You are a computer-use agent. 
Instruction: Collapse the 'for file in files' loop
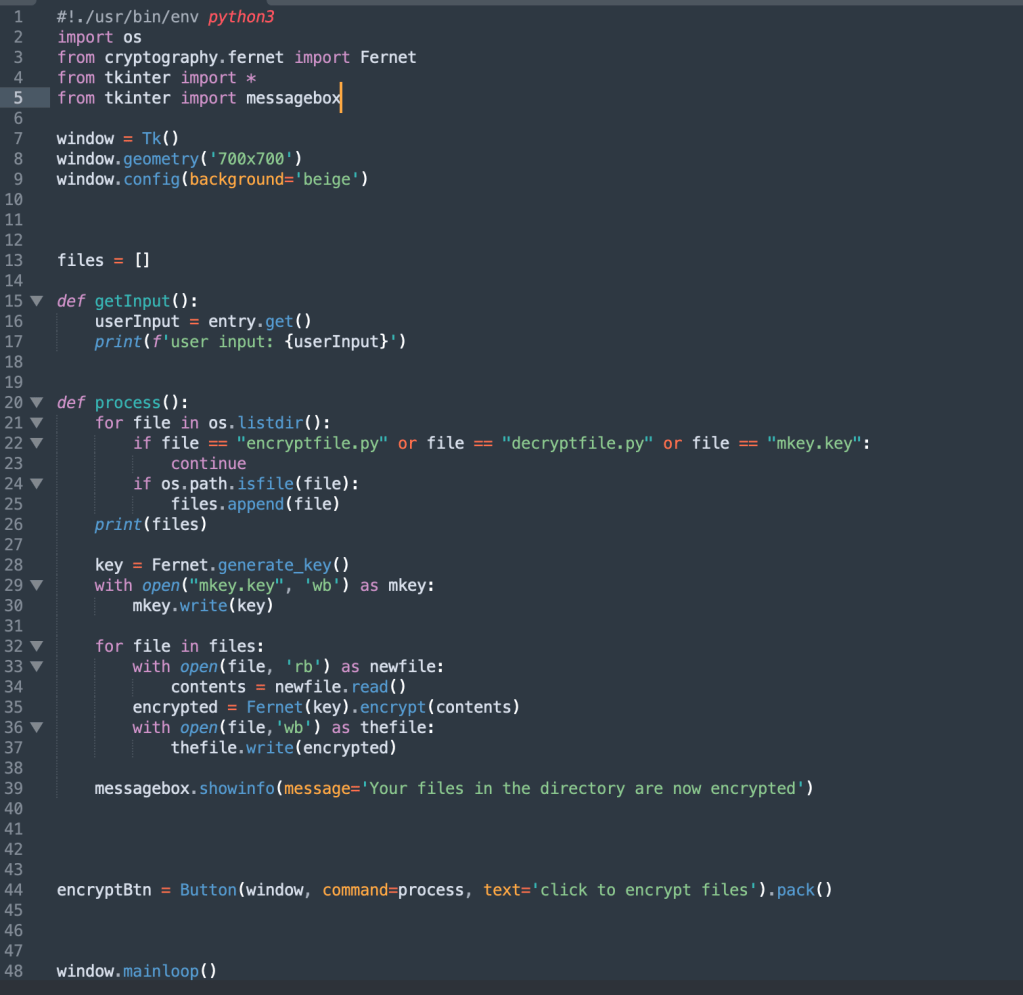click(37, 646)
